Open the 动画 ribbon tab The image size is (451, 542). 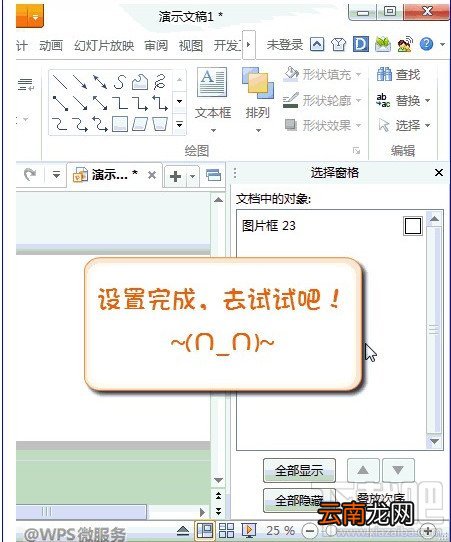(51, 45)
